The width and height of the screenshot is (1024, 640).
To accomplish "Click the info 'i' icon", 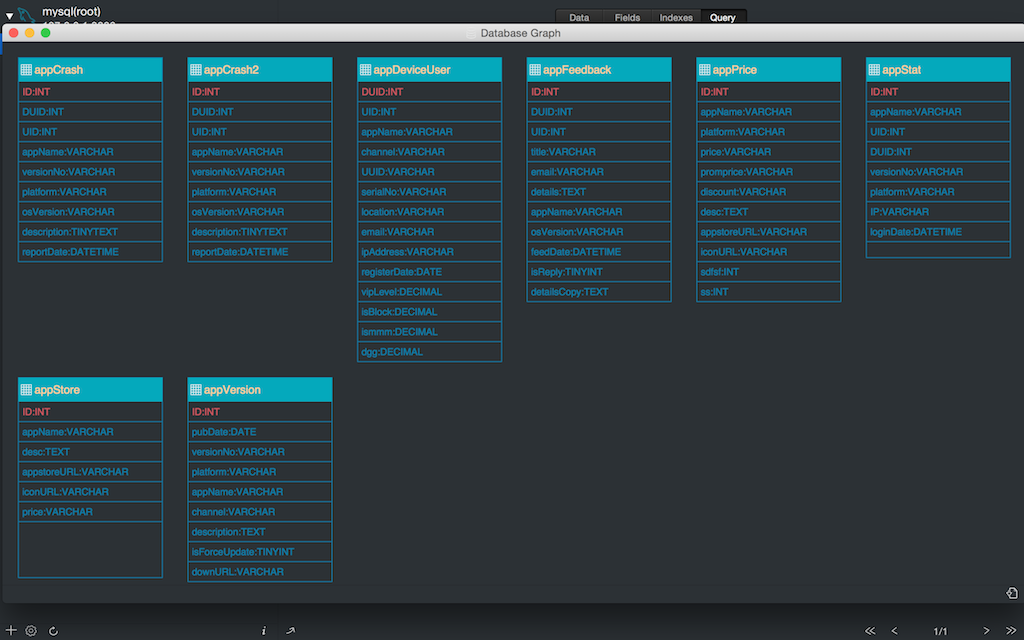I will pyautogui.click(x=264, y=631).
